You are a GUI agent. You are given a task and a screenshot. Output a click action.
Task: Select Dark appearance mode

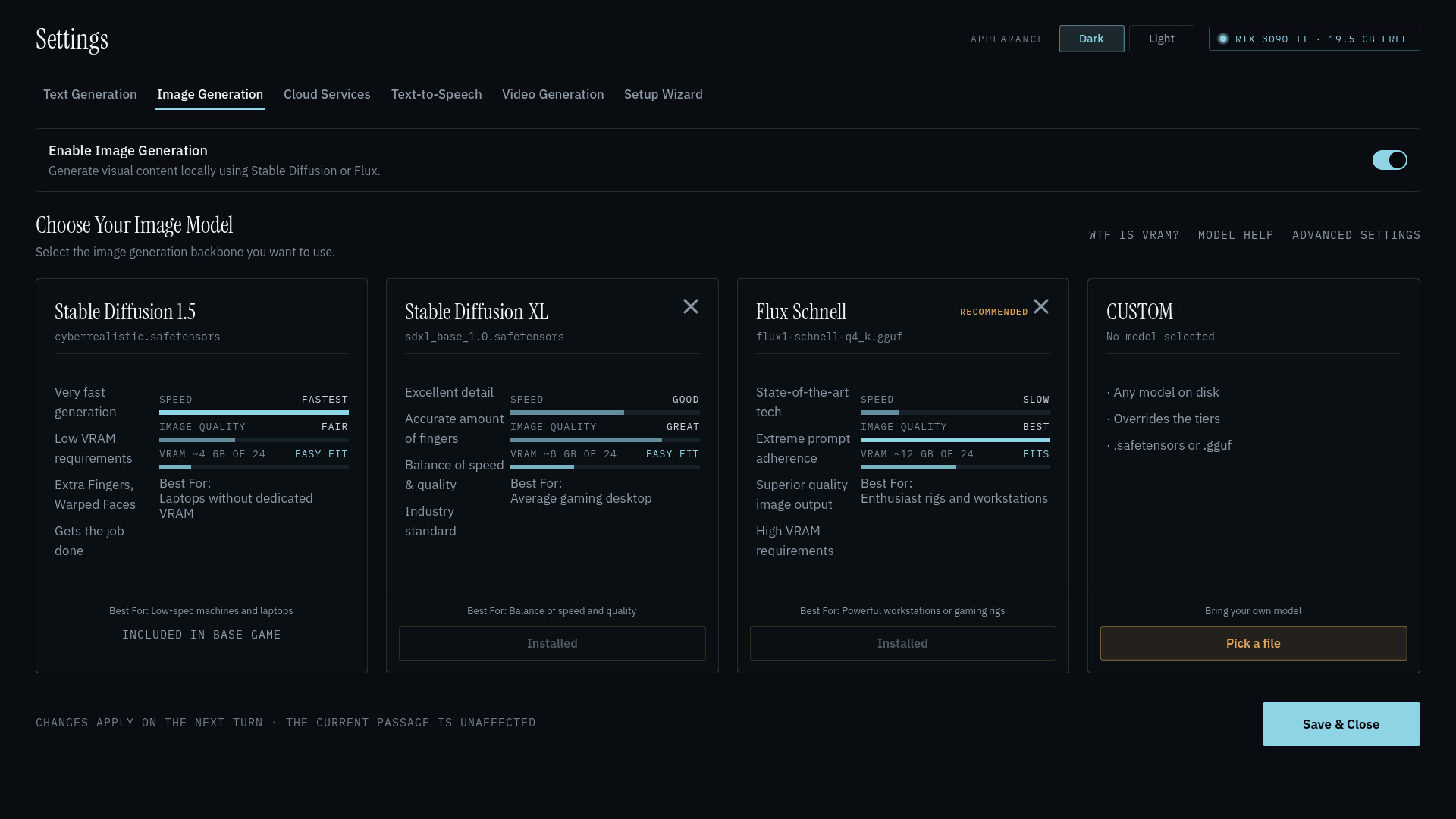coord(1091,39)
